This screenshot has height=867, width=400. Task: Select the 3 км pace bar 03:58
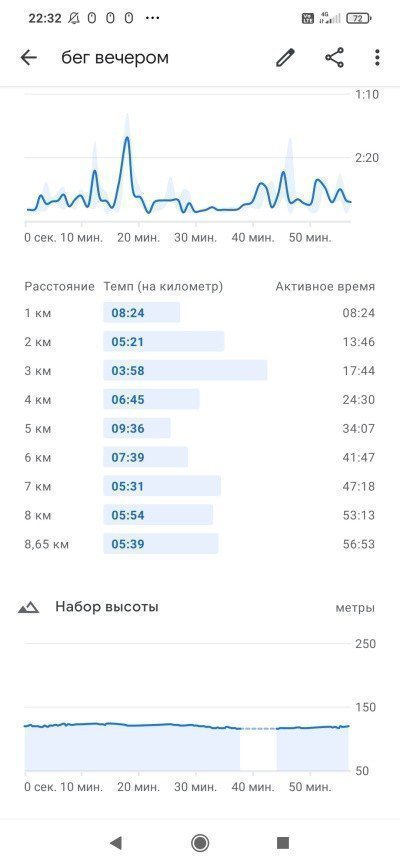185,370
